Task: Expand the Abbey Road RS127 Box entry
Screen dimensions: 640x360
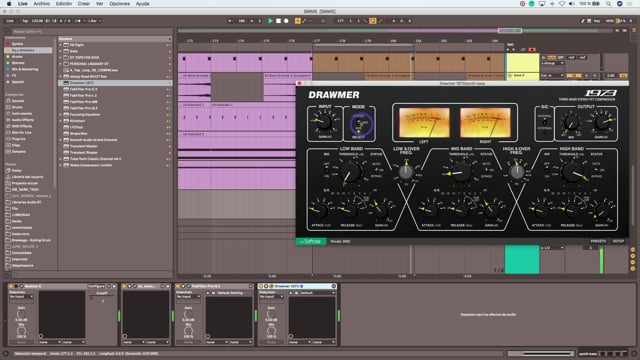Action: 60,76
